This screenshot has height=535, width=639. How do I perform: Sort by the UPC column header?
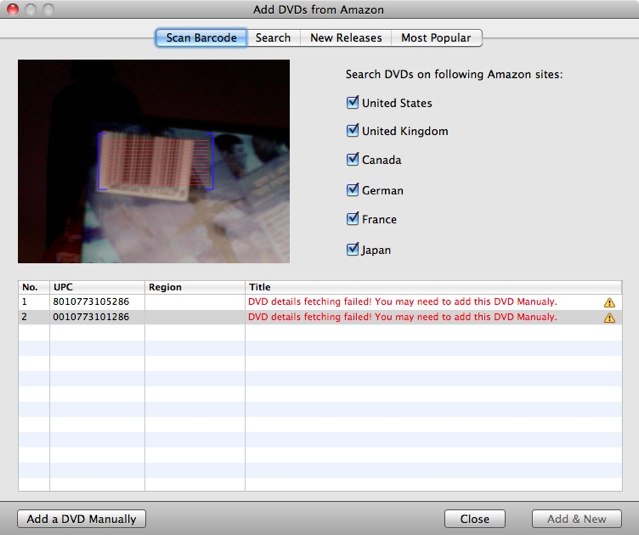pyautogui.click(x=97, y=287)
